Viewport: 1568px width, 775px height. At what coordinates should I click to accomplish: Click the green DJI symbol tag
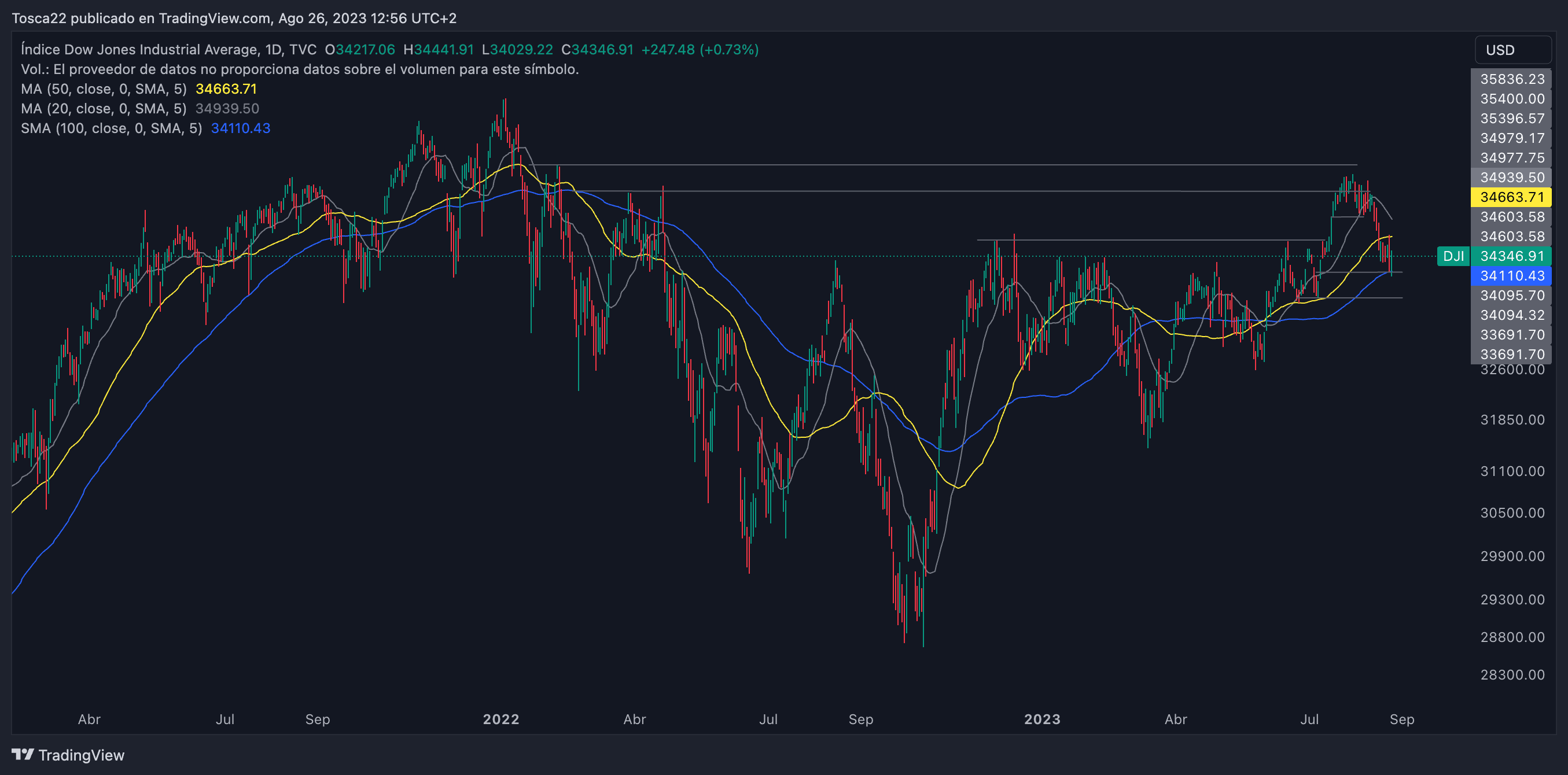click(x=1453, y=256)
